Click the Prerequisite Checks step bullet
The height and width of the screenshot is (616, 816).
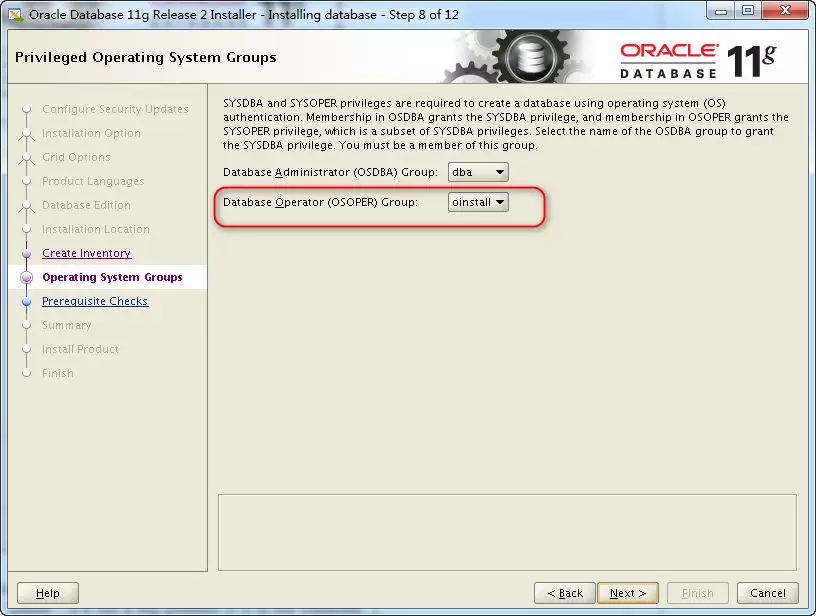27,301
